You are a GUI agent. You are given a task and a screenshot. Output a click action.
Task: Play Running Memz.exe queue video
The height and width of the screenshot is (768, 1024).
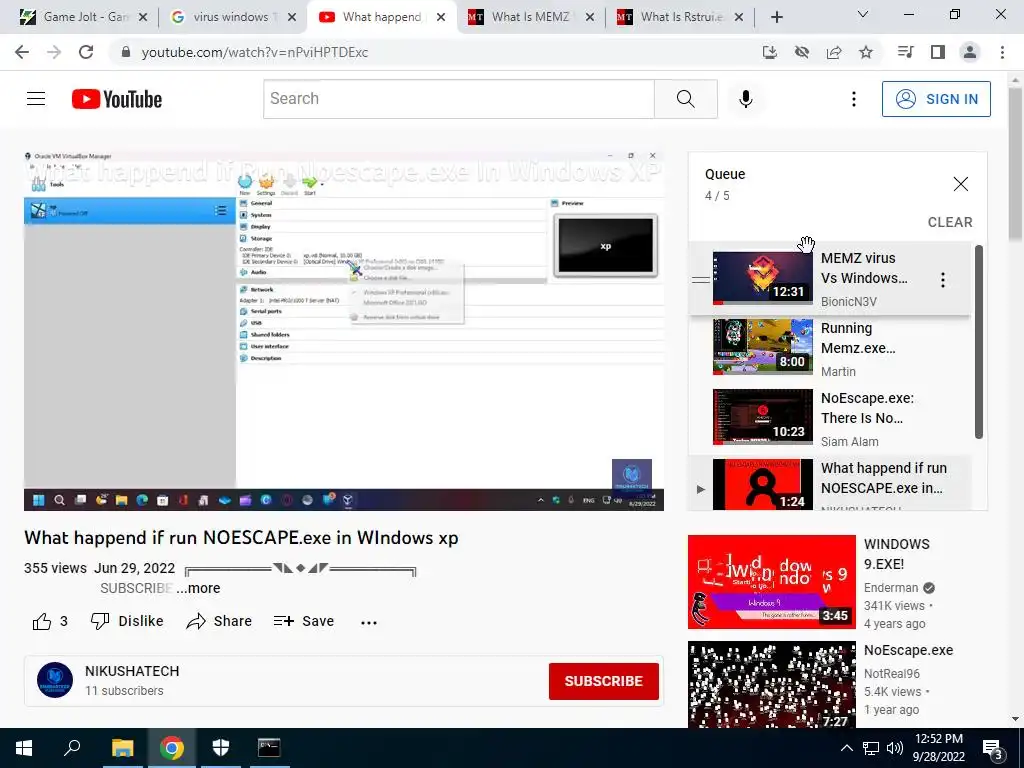(829, 348)
